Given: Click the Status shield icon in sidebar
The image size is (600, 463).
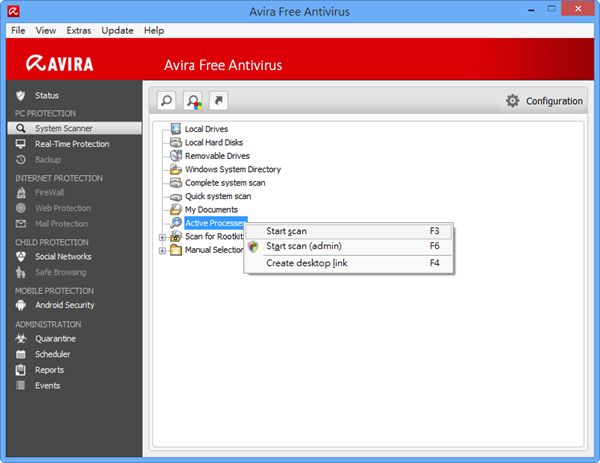Looking at the screenshot, I should 21,95.
